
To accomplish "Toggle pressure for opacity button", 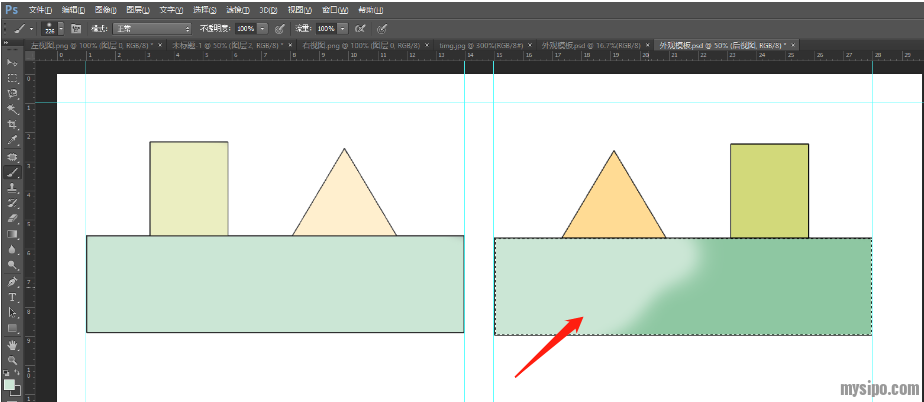I will click(x=279, y=29).
